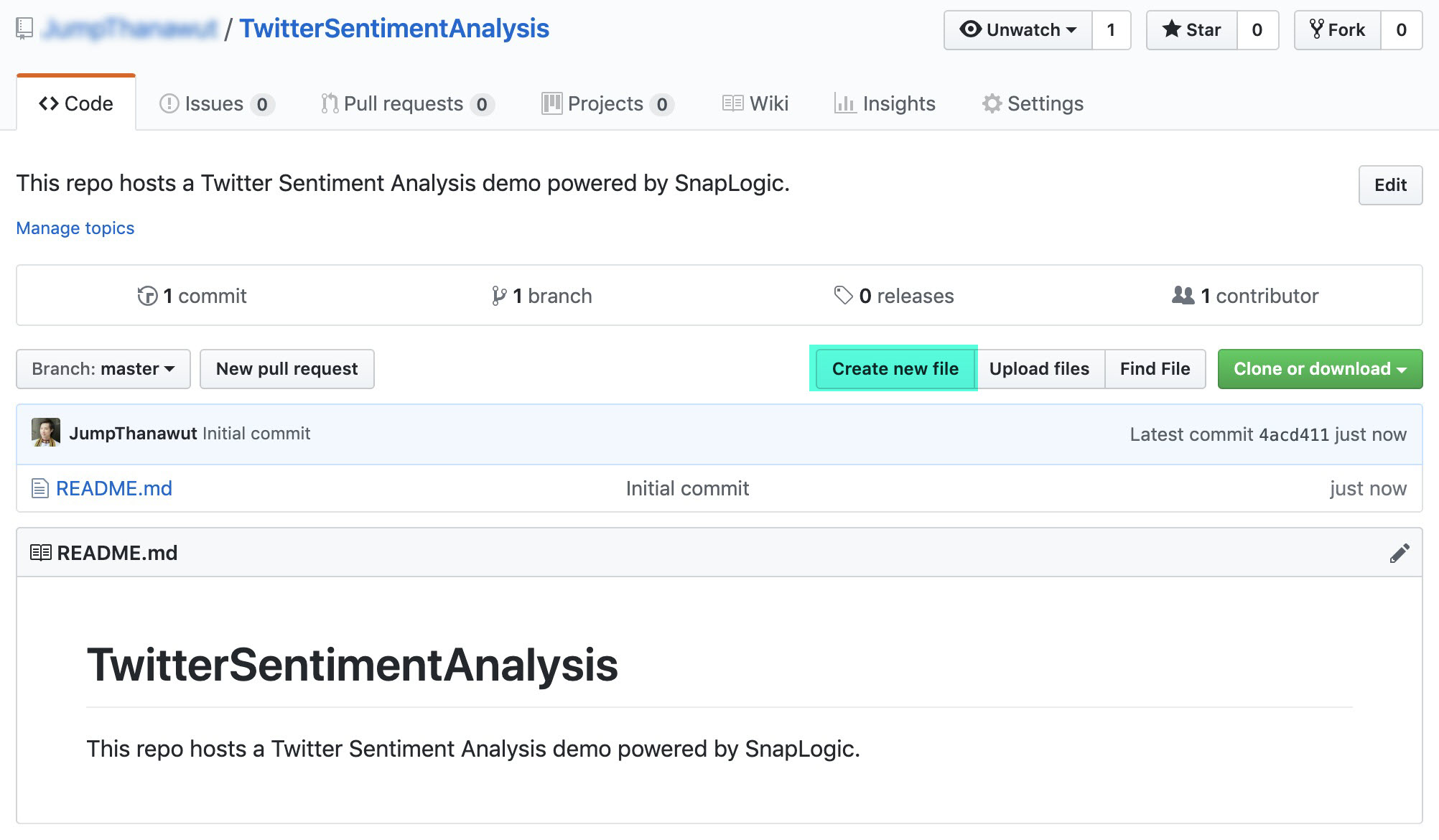The width and height of the screenshot is (1439, 840).
Task: Open the JumpThanawut author link
Action: (x=133, y=434)
